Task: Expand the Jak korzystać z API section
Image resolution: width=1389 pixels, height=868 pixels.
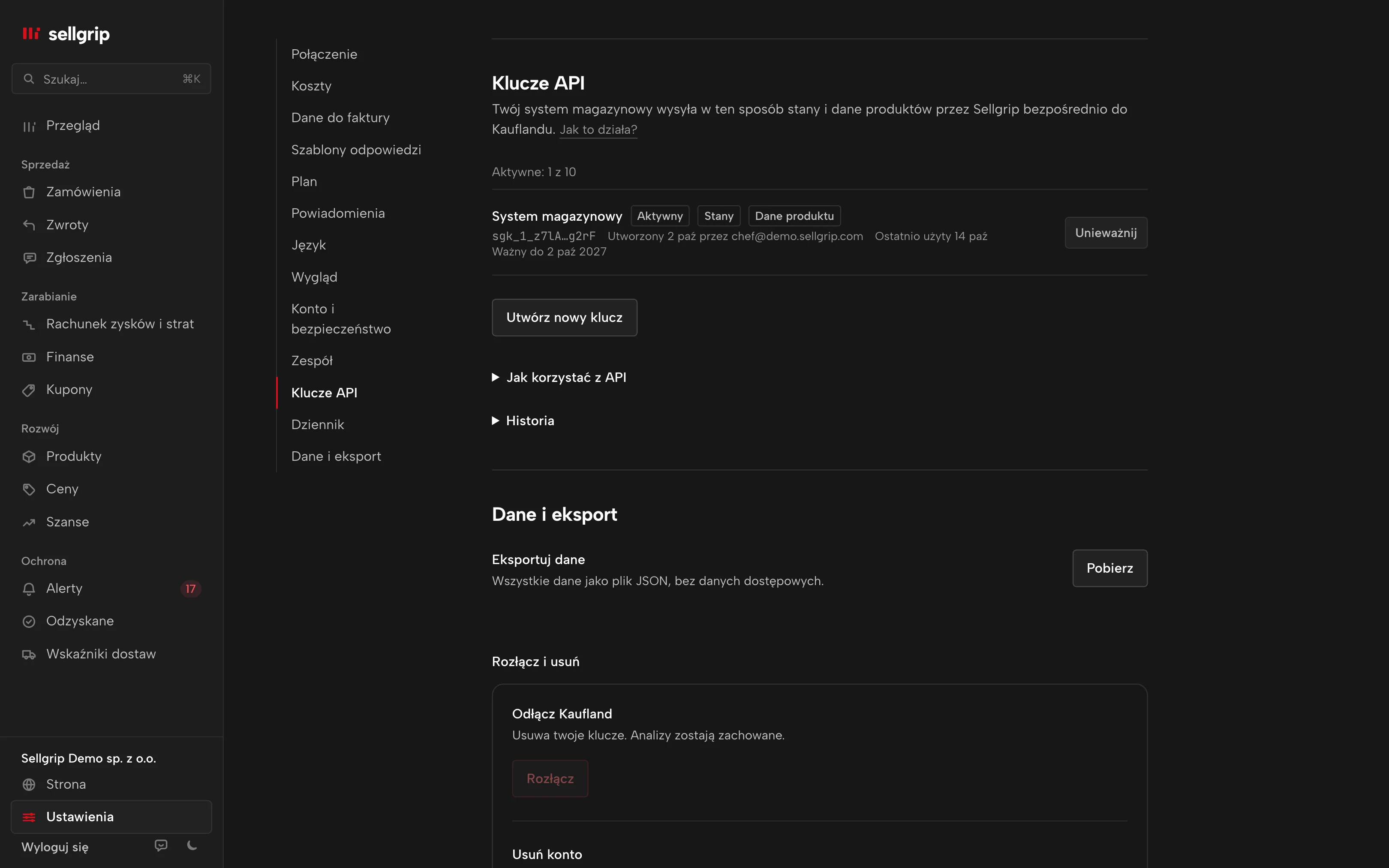Action: click(x=559, y=377)
